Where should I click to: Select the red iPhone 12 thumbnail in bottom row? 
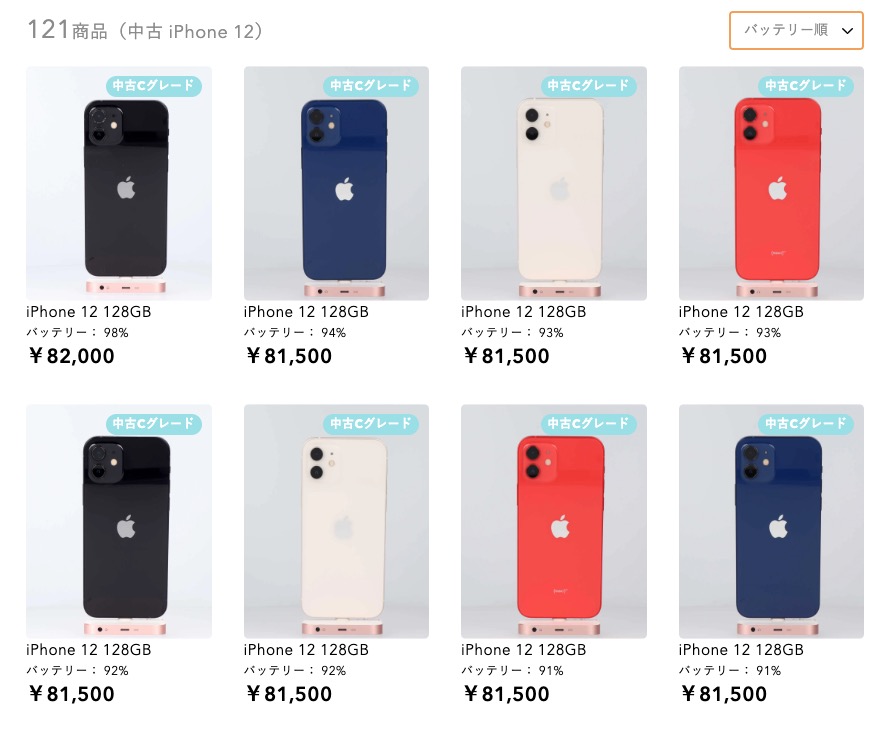coord(554,521)
